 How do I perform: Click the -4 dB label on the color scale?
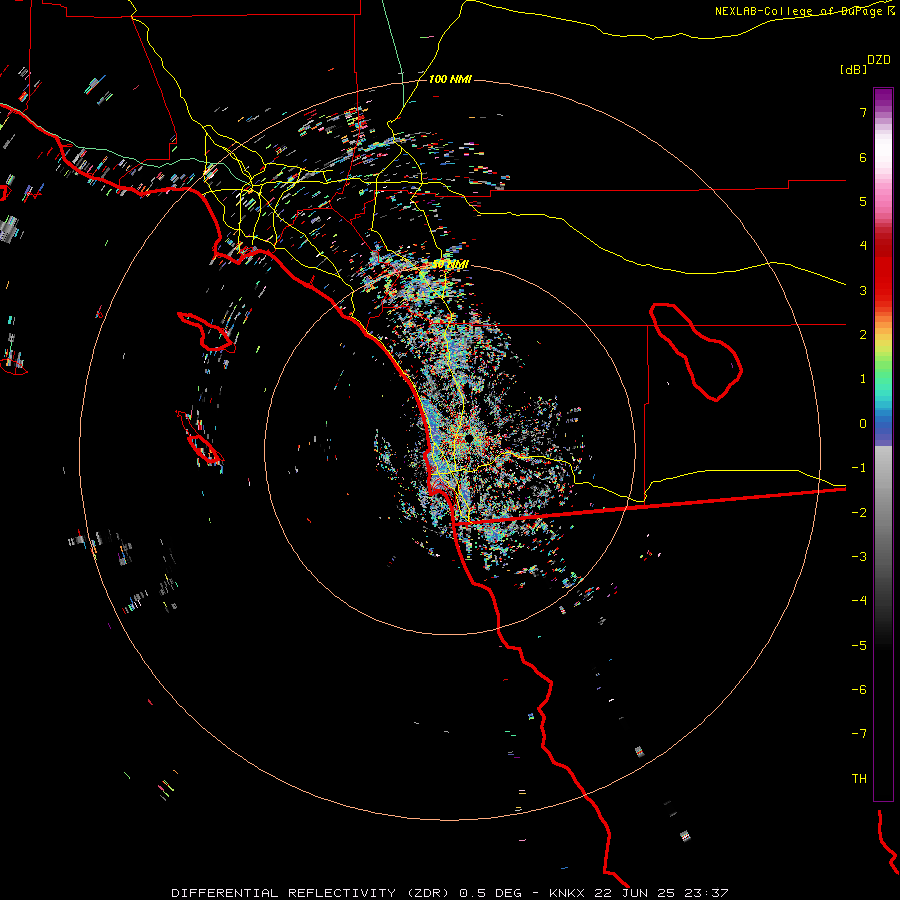[x=859, y=601]
